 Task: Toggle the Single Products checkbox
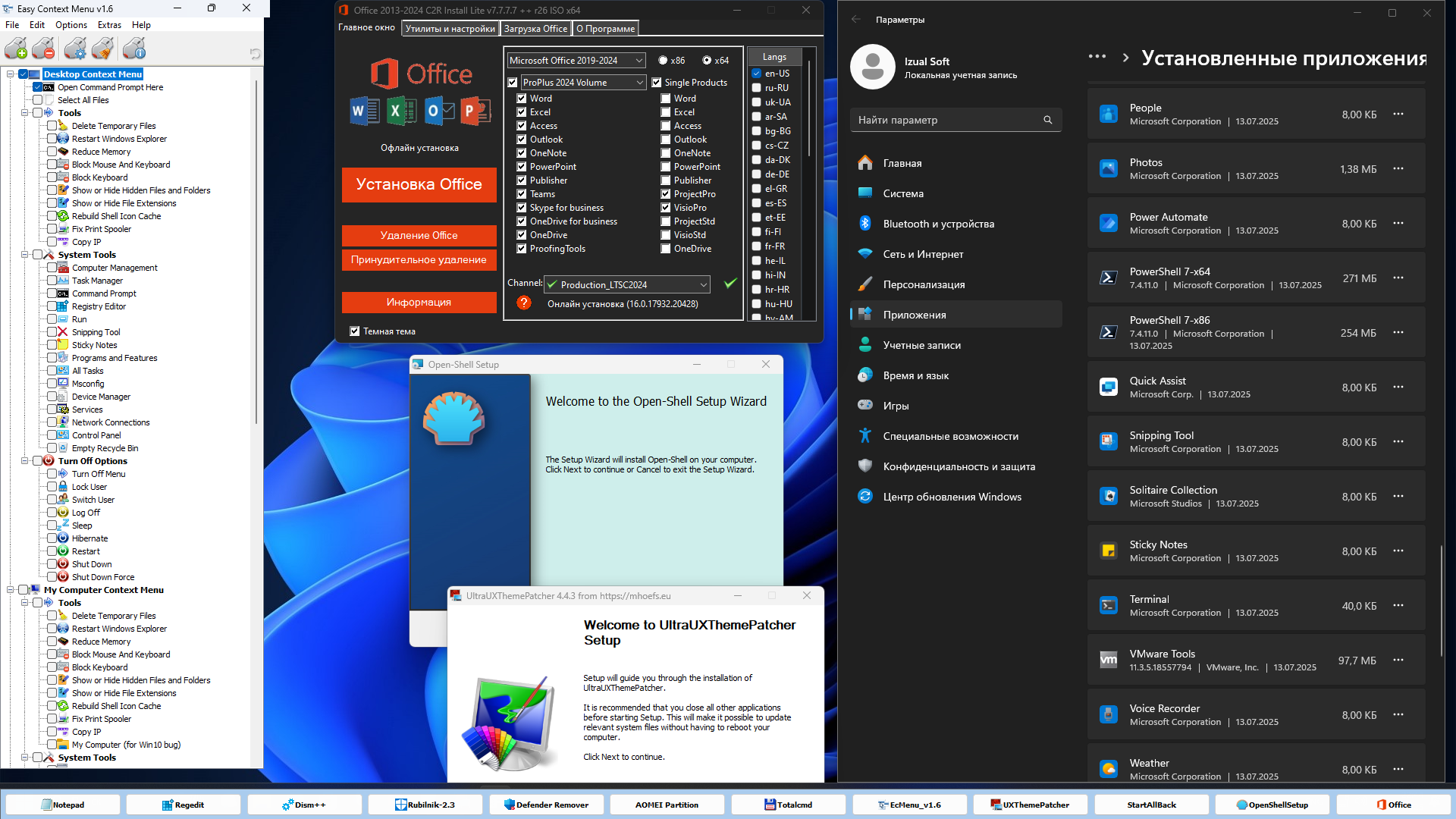click(657, 83)
